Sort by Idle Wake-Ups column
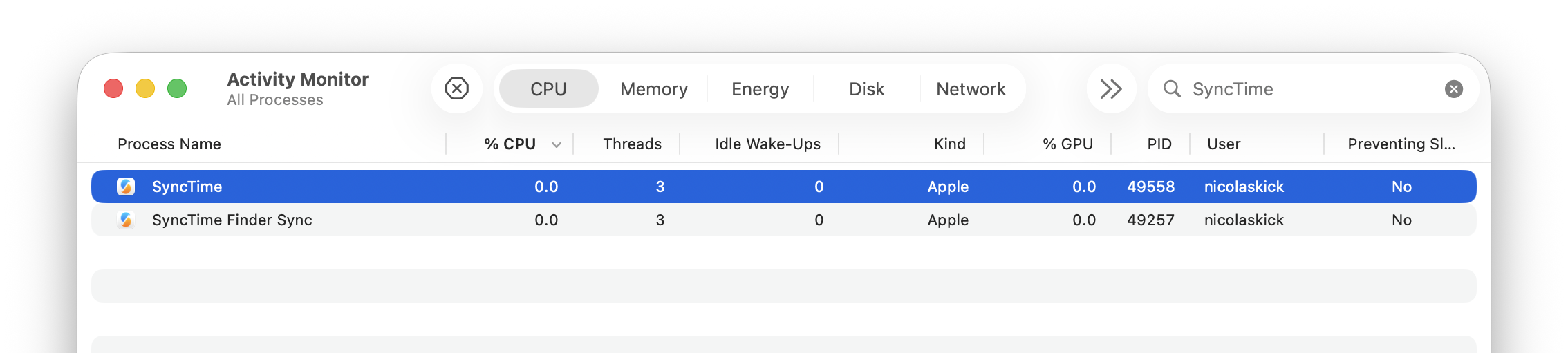This screenshot has height=353, width=1568. (x=767, y=144)
